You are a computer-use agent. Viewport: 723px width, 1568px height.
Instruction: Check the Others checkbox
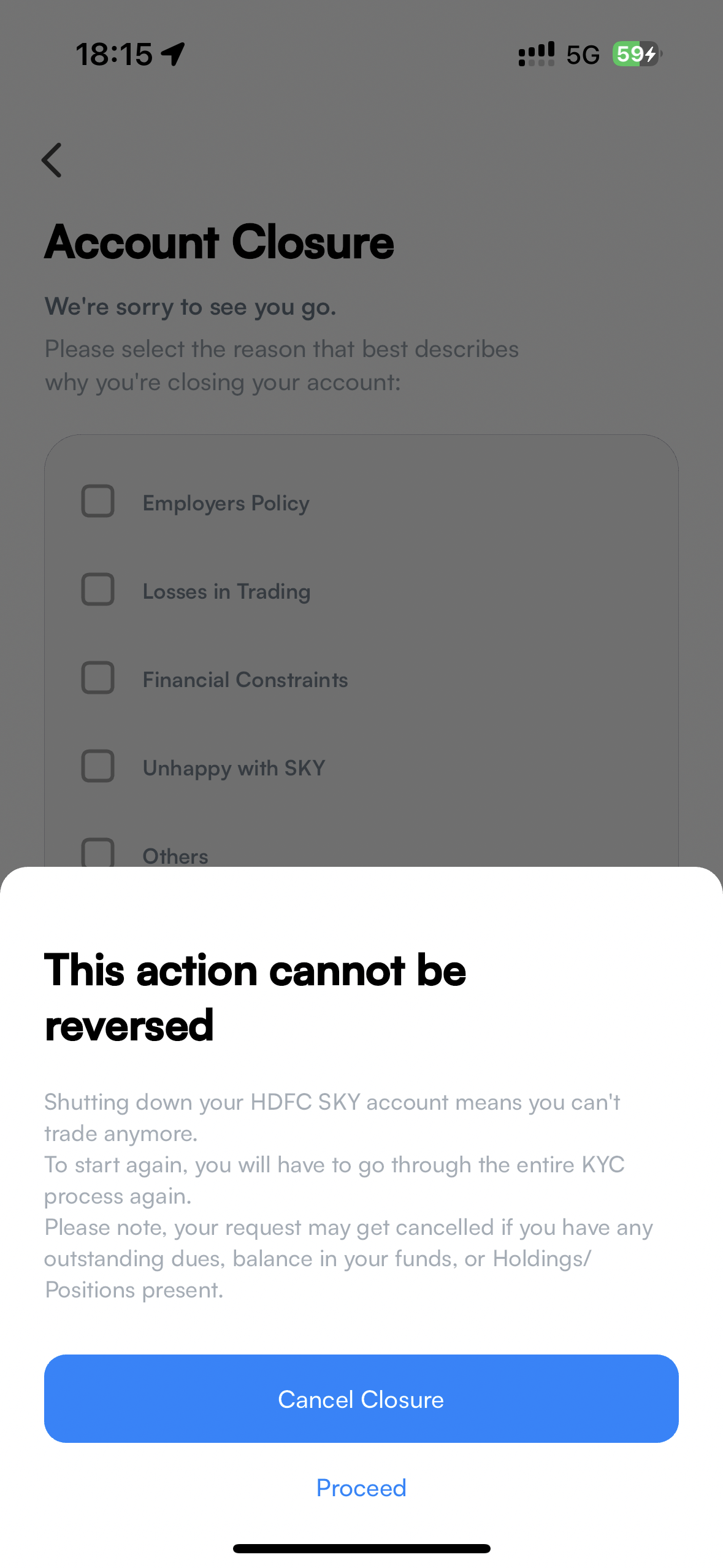[98, 852]
